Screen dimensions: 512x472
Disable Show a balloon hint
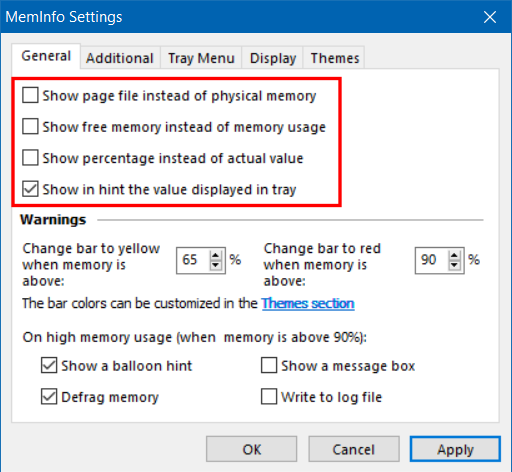click(x=49, y=365)
